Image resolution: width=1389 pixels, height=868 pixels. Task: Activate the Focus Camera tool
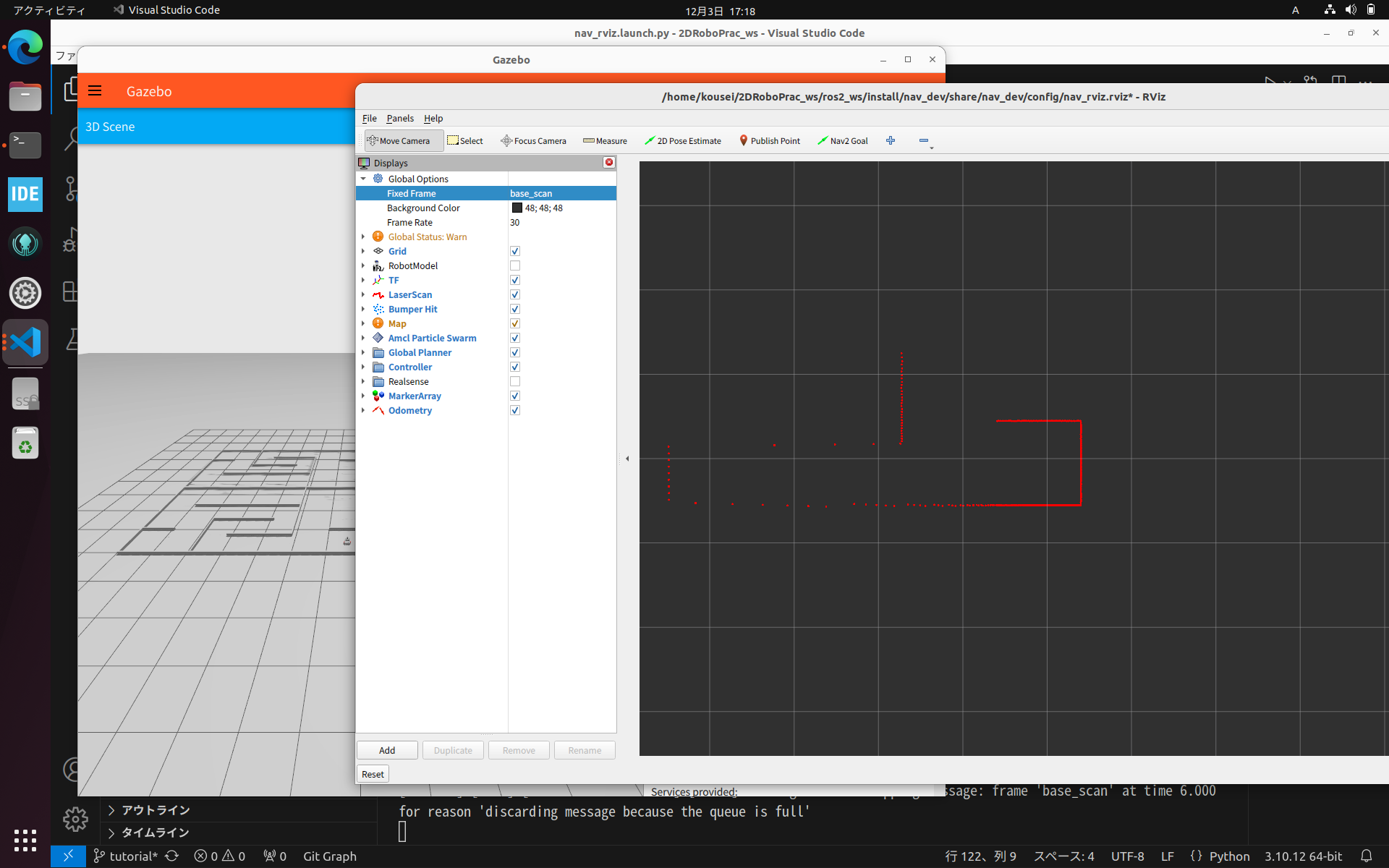click(533, 140)
